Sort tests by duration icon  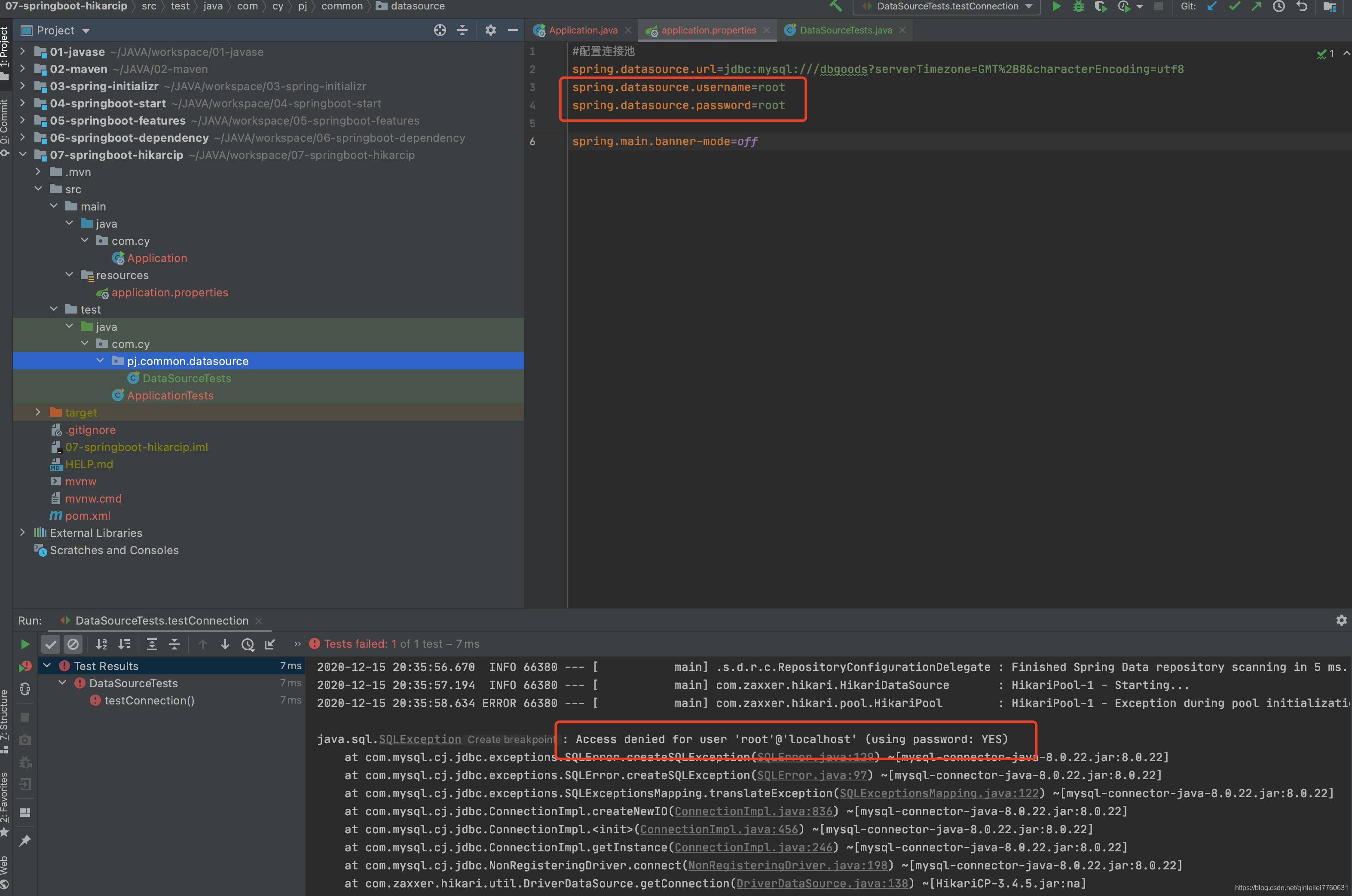tap(124, 644)
